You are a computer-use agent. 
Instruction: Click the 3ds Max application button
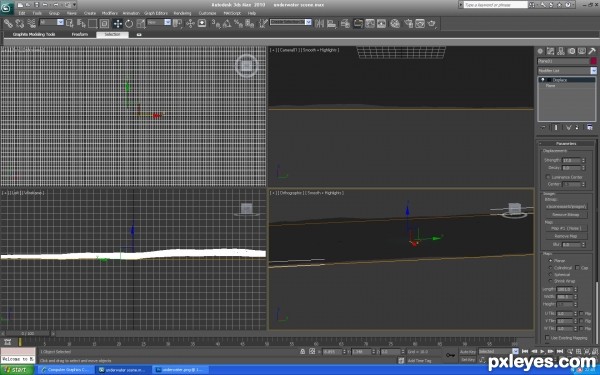click(x=7, y=8)
